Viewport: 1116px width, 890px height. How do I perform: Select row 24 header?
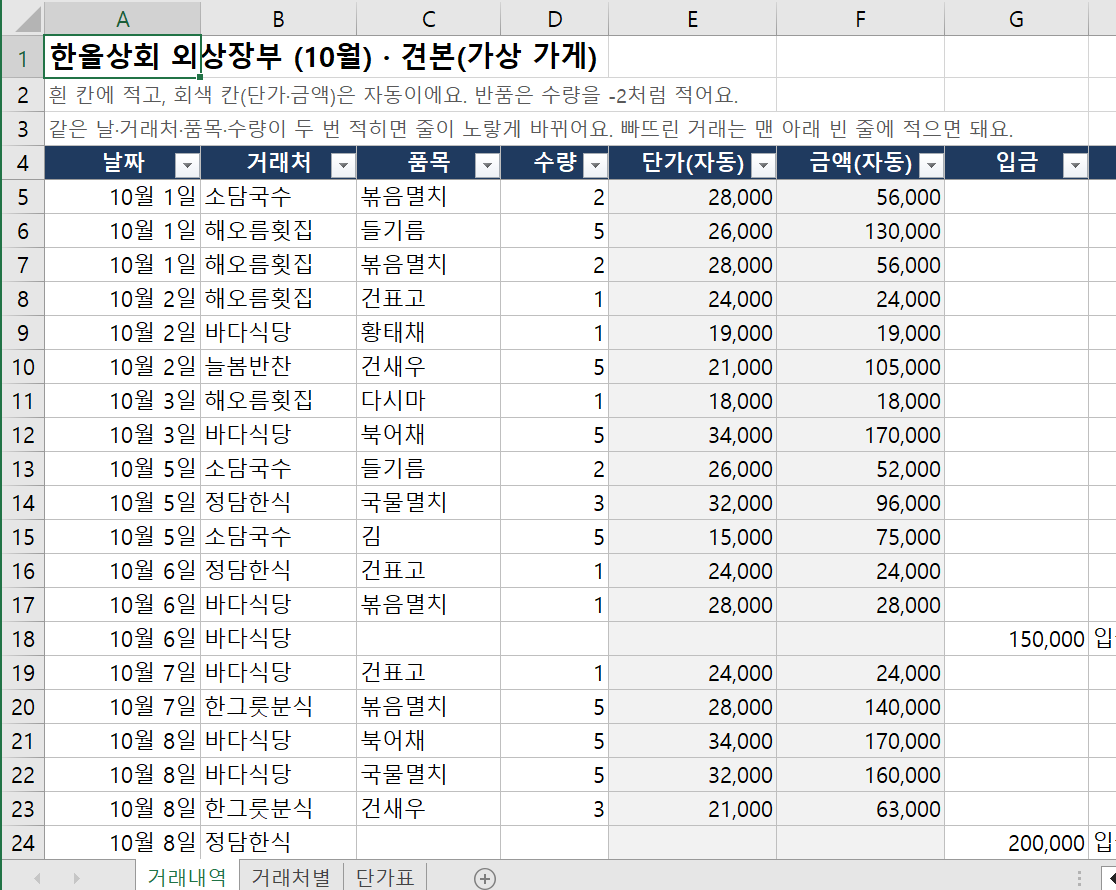click(x=23, y=842)
